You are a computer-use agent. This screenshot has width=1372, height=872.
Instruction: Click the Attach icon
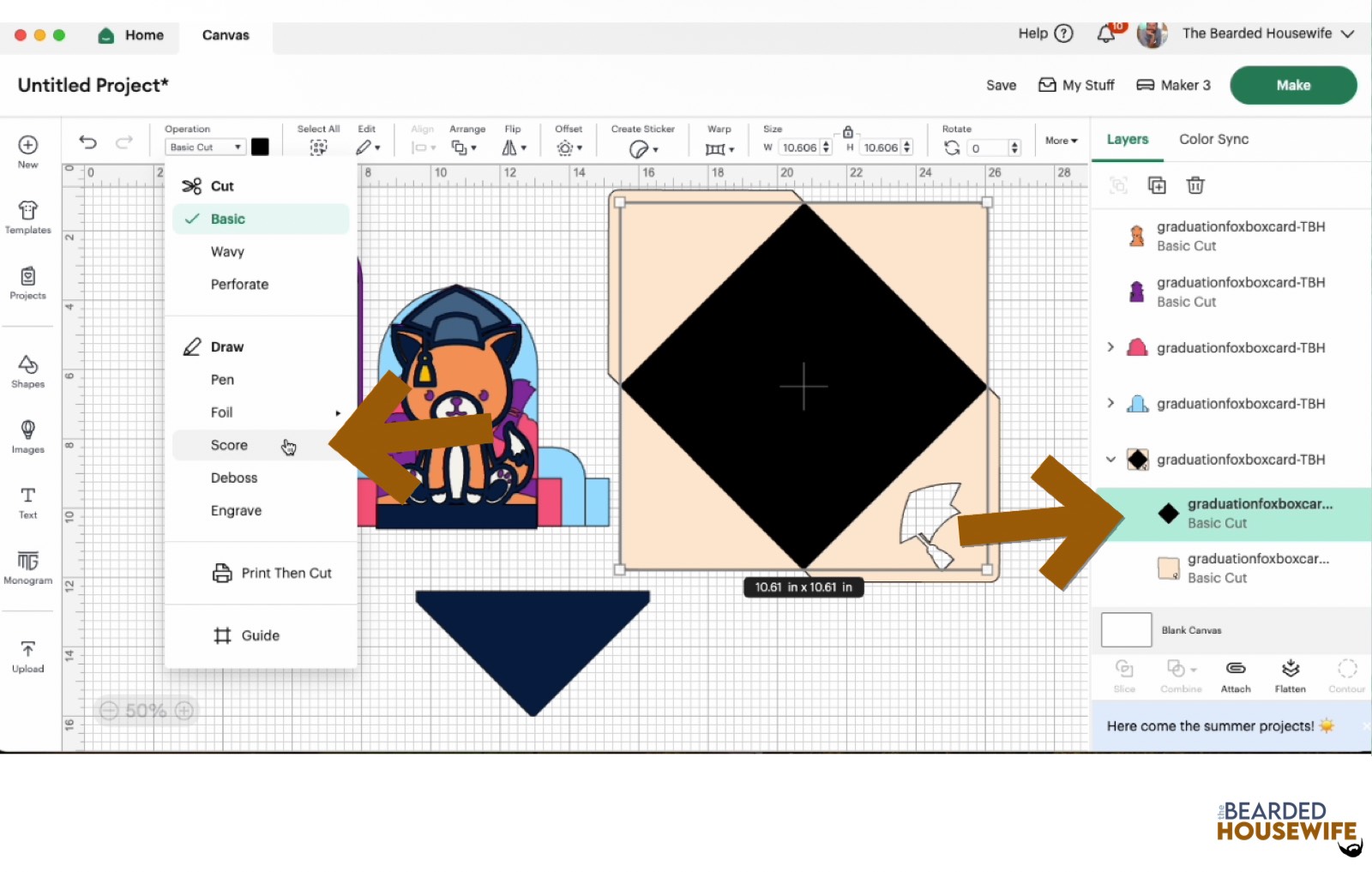(1235, 675)
